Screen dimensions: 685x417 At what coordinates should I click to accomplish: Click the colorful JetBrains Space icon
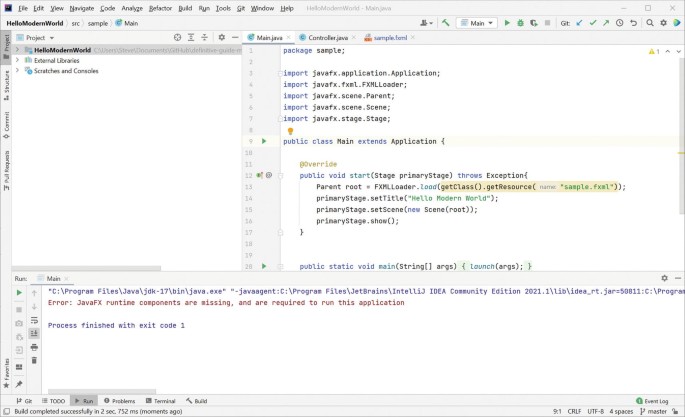[x=677, y=23]
